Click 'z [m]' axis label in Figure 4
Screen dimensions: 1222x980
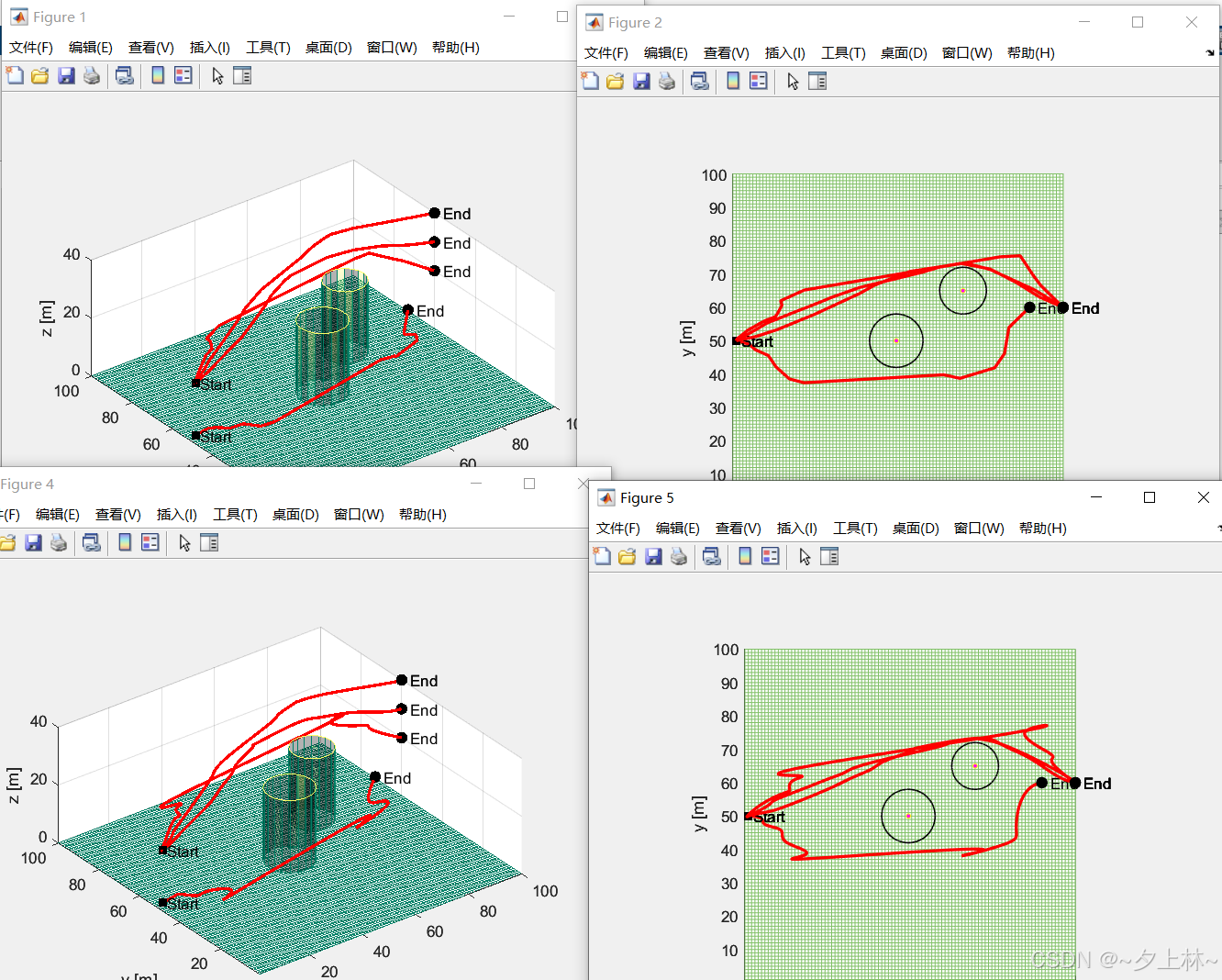(14, 785)
